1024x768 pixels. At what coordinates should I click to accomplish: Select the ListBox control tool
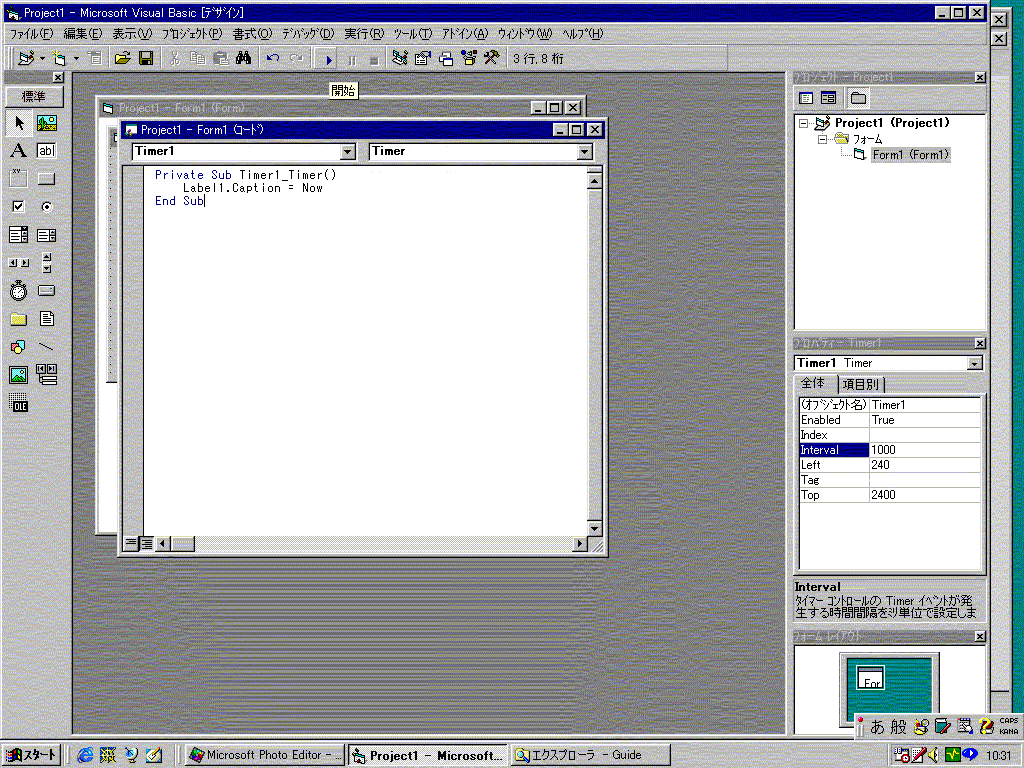pyautogui.click(x=46, y=234)
